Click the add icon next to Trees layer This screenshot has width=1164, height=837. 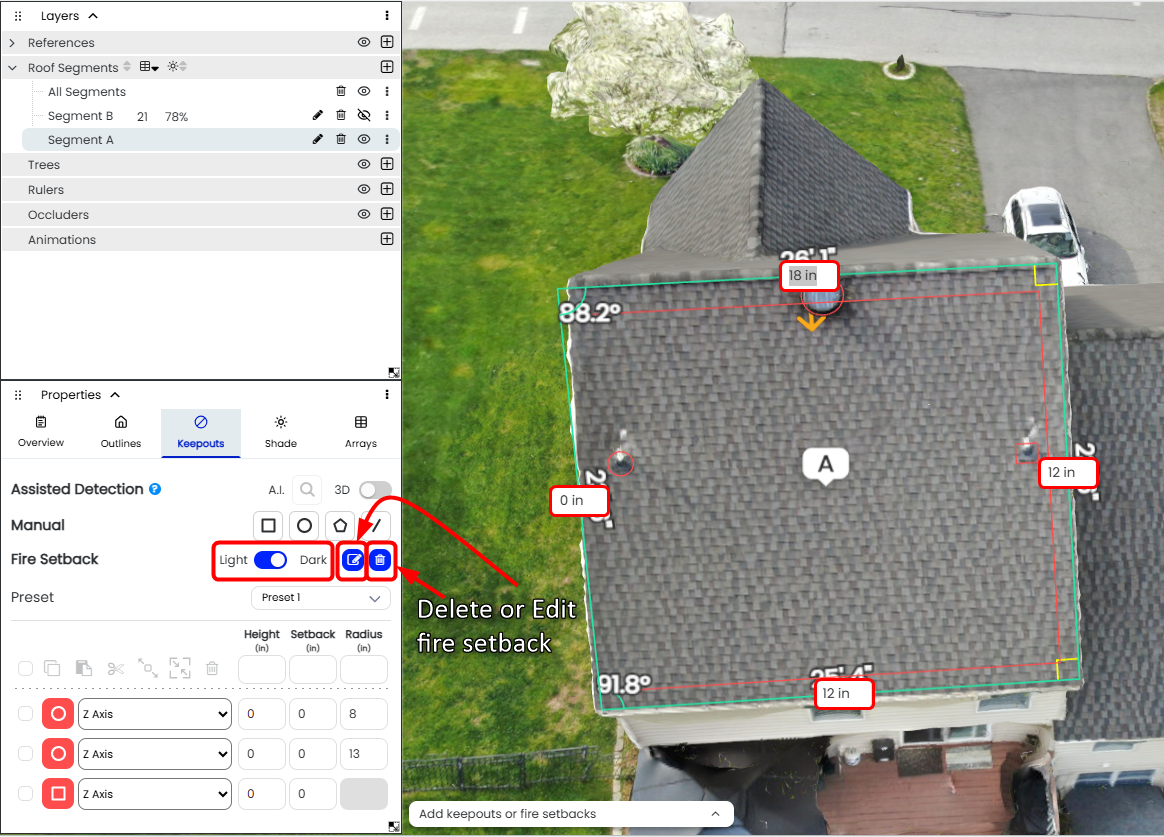387,165
